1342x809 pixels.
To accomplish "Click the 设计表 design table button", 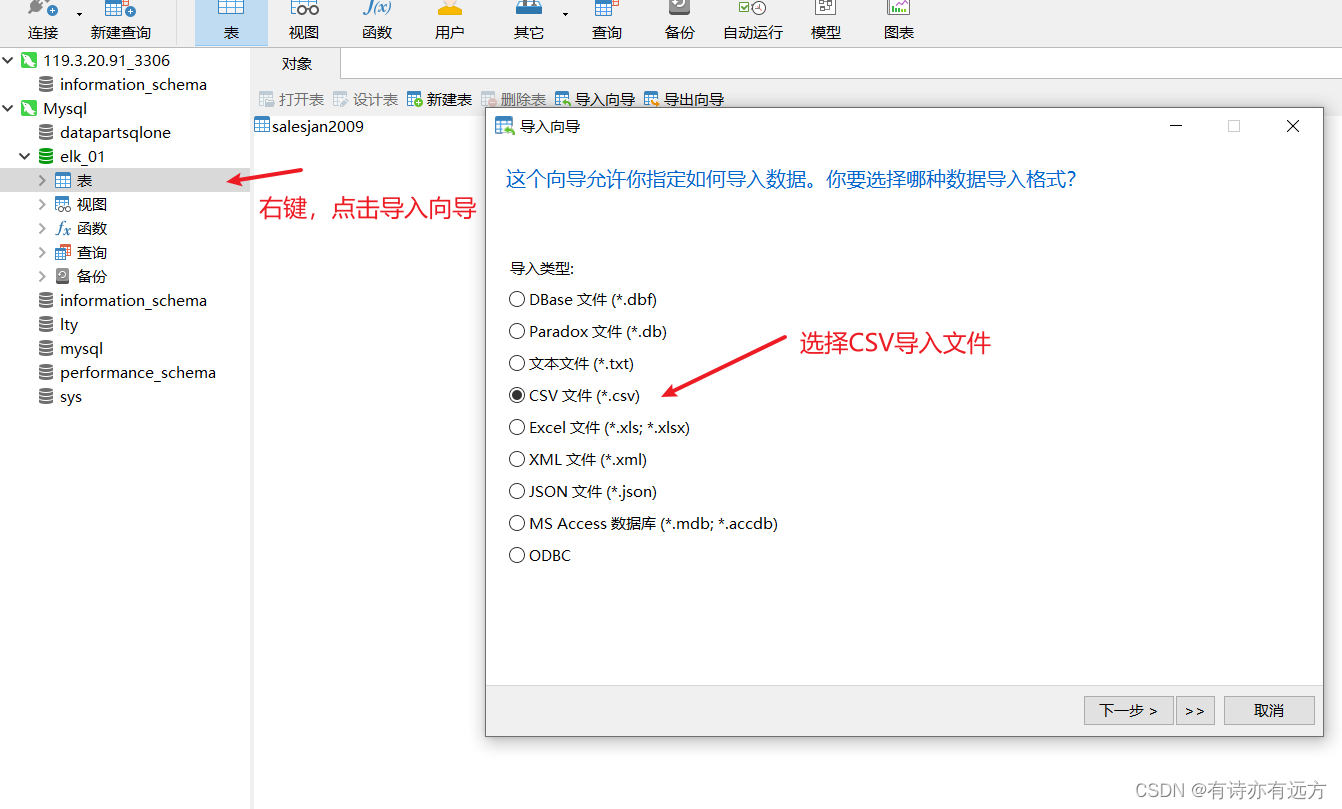I will point(365,99).
